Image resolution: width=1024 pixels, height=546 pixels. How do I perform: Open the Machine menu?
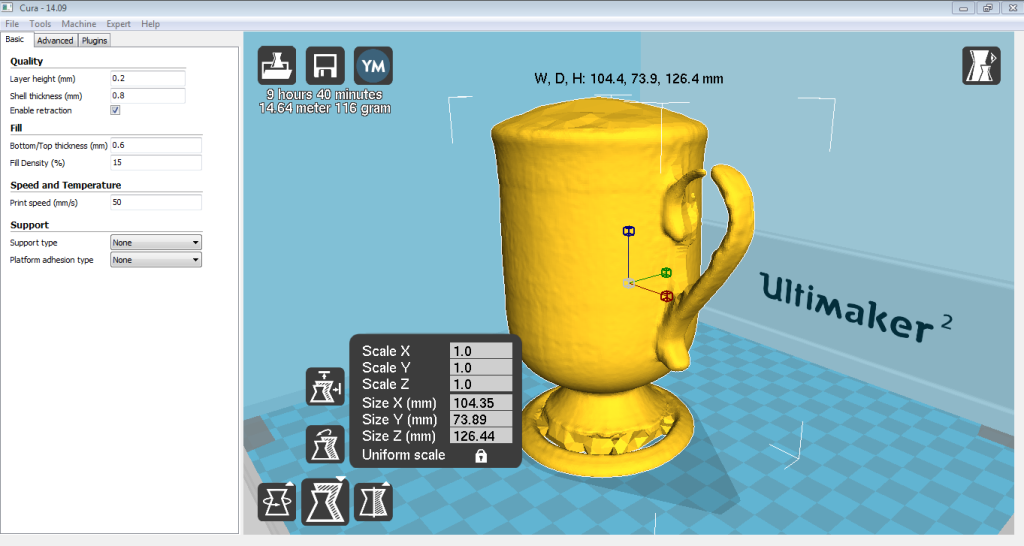pos(78,24)
